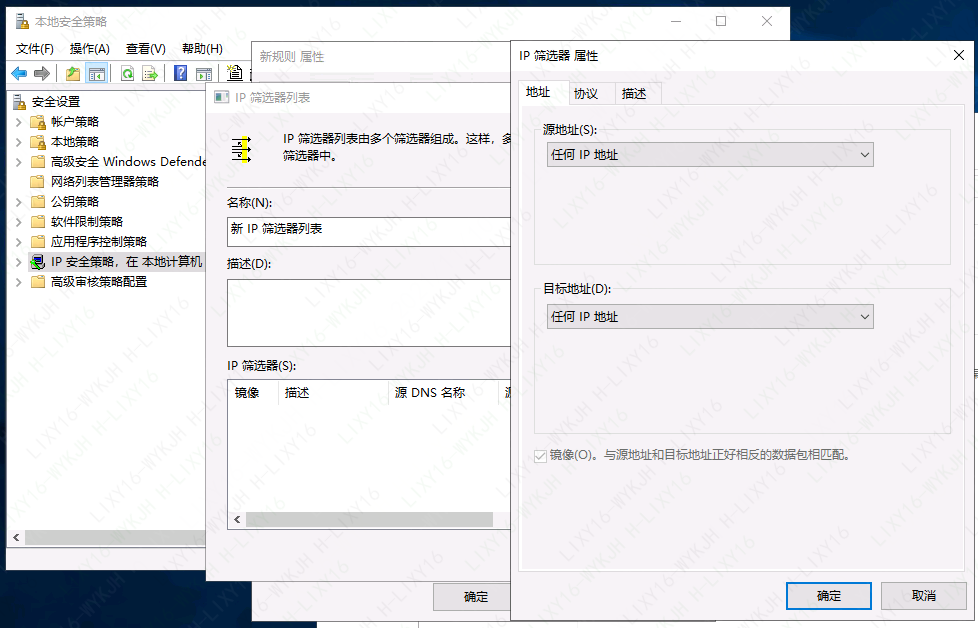Screen dimensions: 978x628
Task: Click the Export List toolbar icon
Action: [x=150, y=74]
